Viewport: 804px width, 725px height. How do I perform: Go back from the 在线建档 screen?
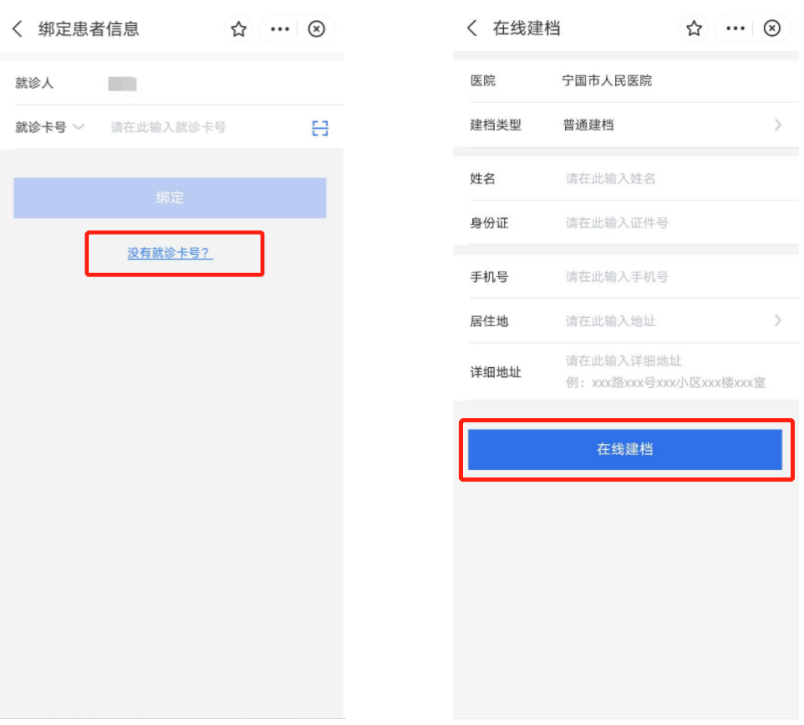(x=472, y=28)
